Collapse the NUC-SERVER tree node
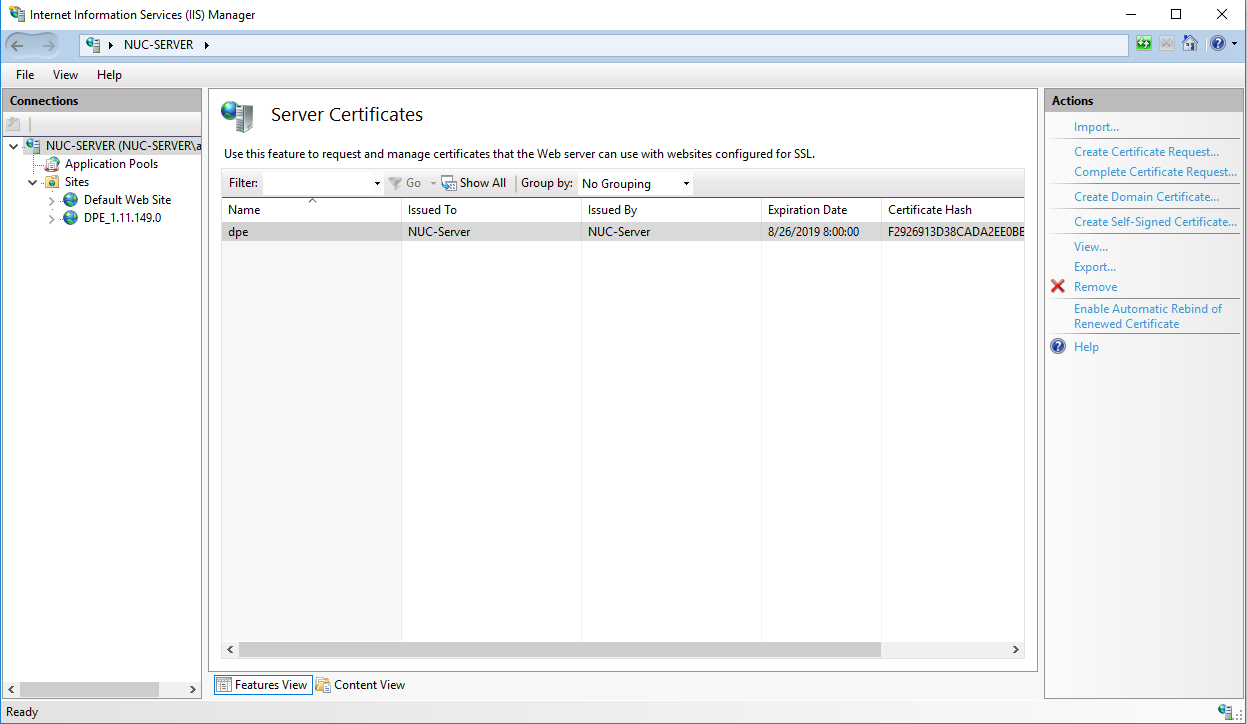Image resolution: width=1247 pixels, height=724 pixels. click(x=13, y=147)
